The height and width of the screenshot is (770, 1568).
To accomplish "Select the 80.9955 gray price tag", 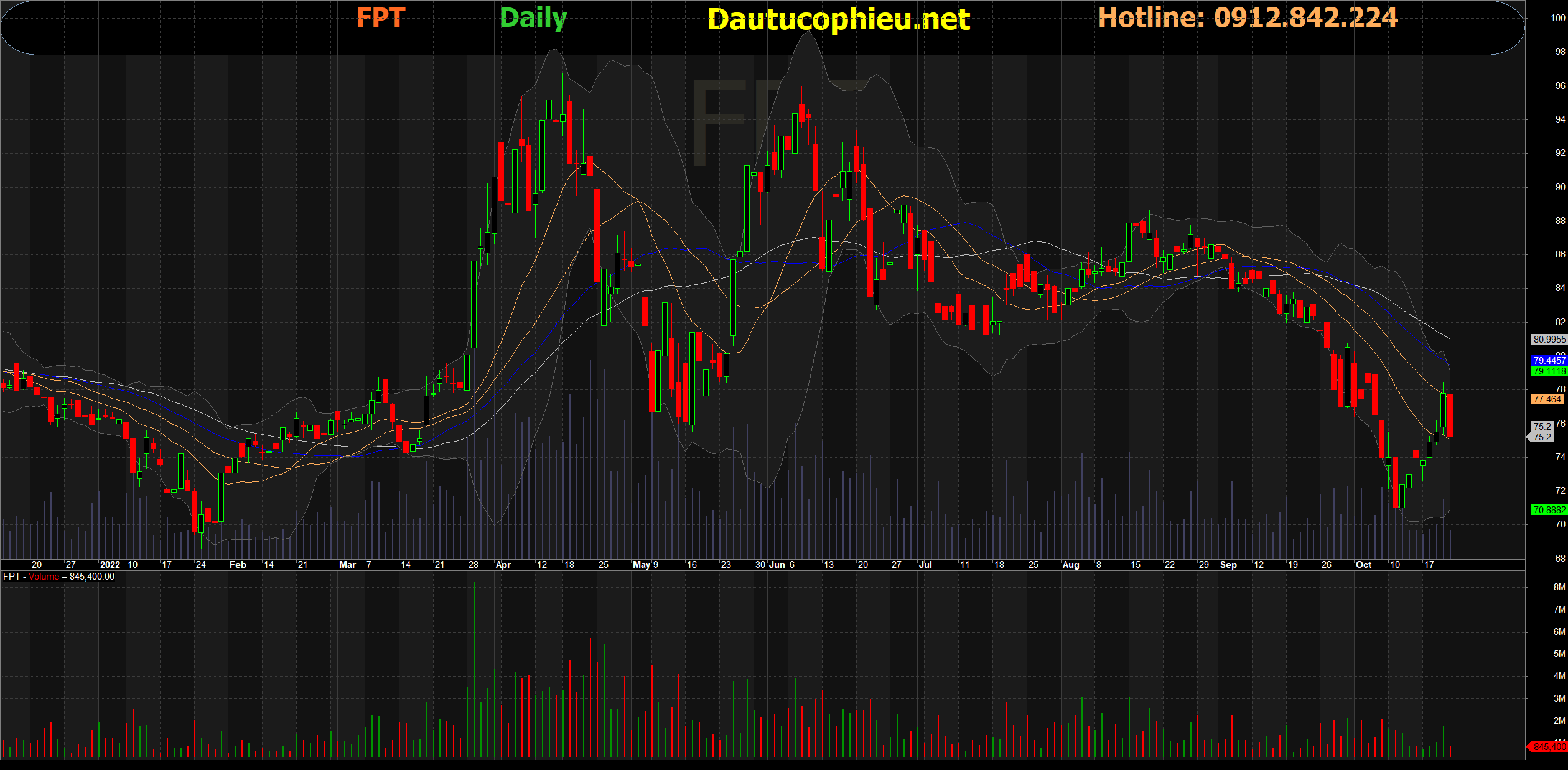I will pyautogui.click(x=1548, y=340).
